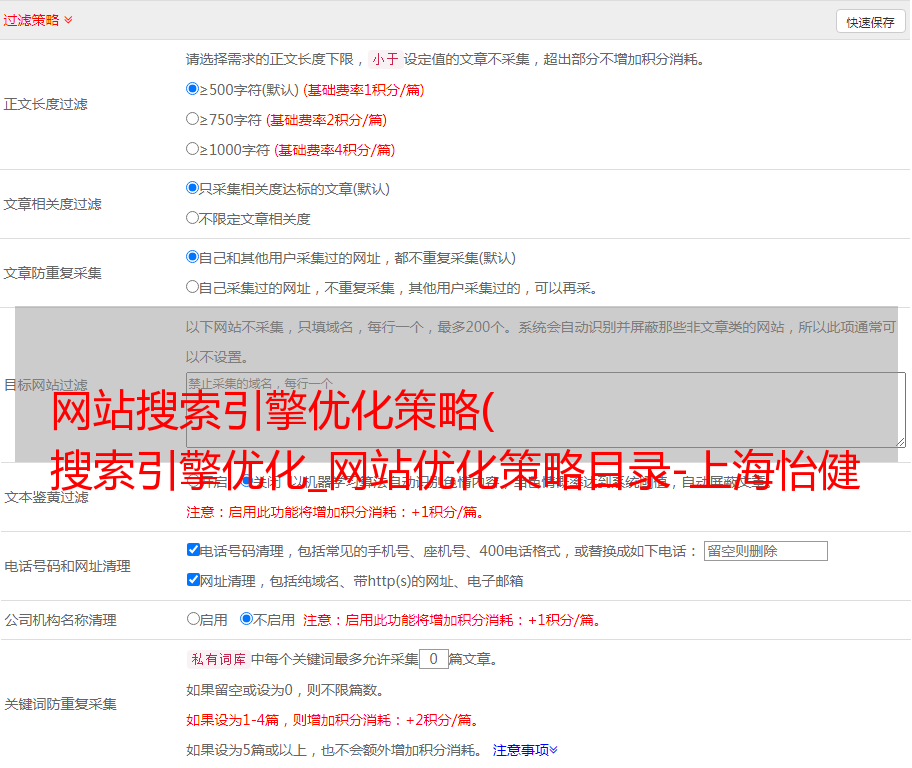Choose 只采集相关度达标的文章 option
This screenshot has width=912, height=768.
tap(192, 188)
